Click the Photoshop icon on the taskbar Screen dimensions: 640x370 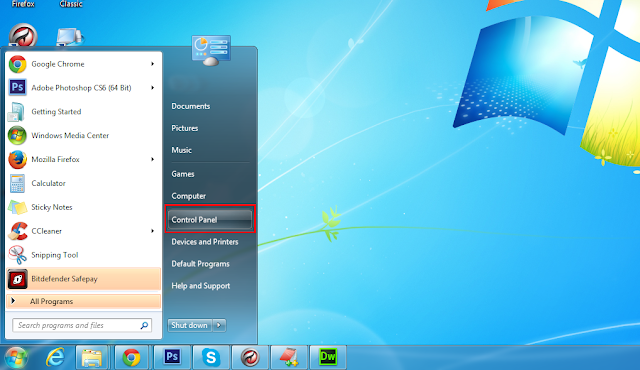172,357
